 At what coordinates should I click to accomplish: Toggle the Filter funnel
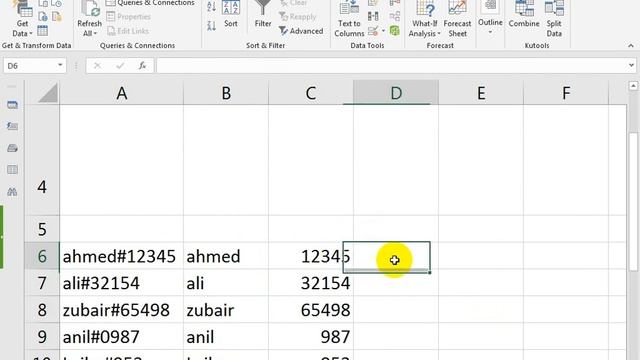coord(263,14)
